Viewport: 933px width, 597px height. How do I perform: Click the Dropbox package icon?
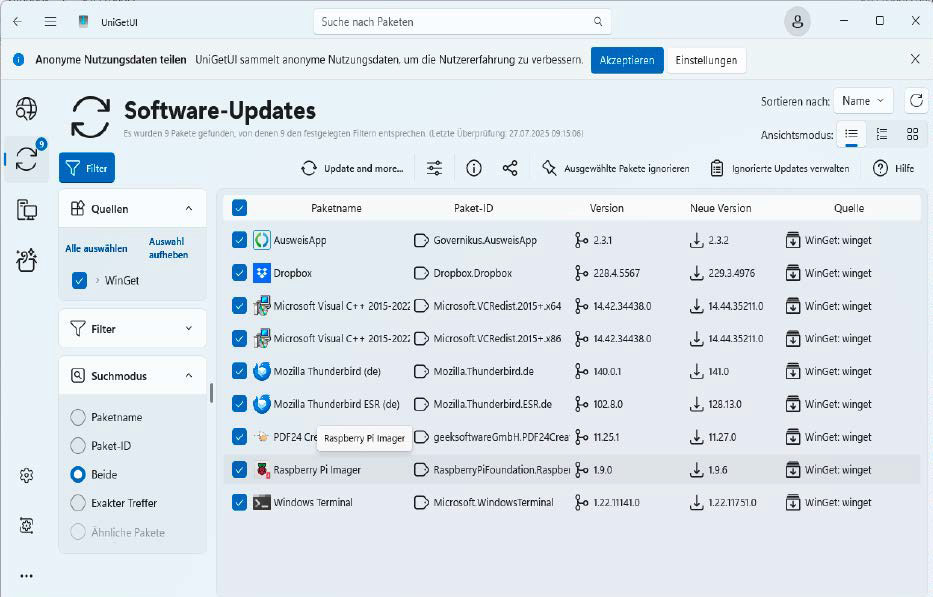pos(262,273)
